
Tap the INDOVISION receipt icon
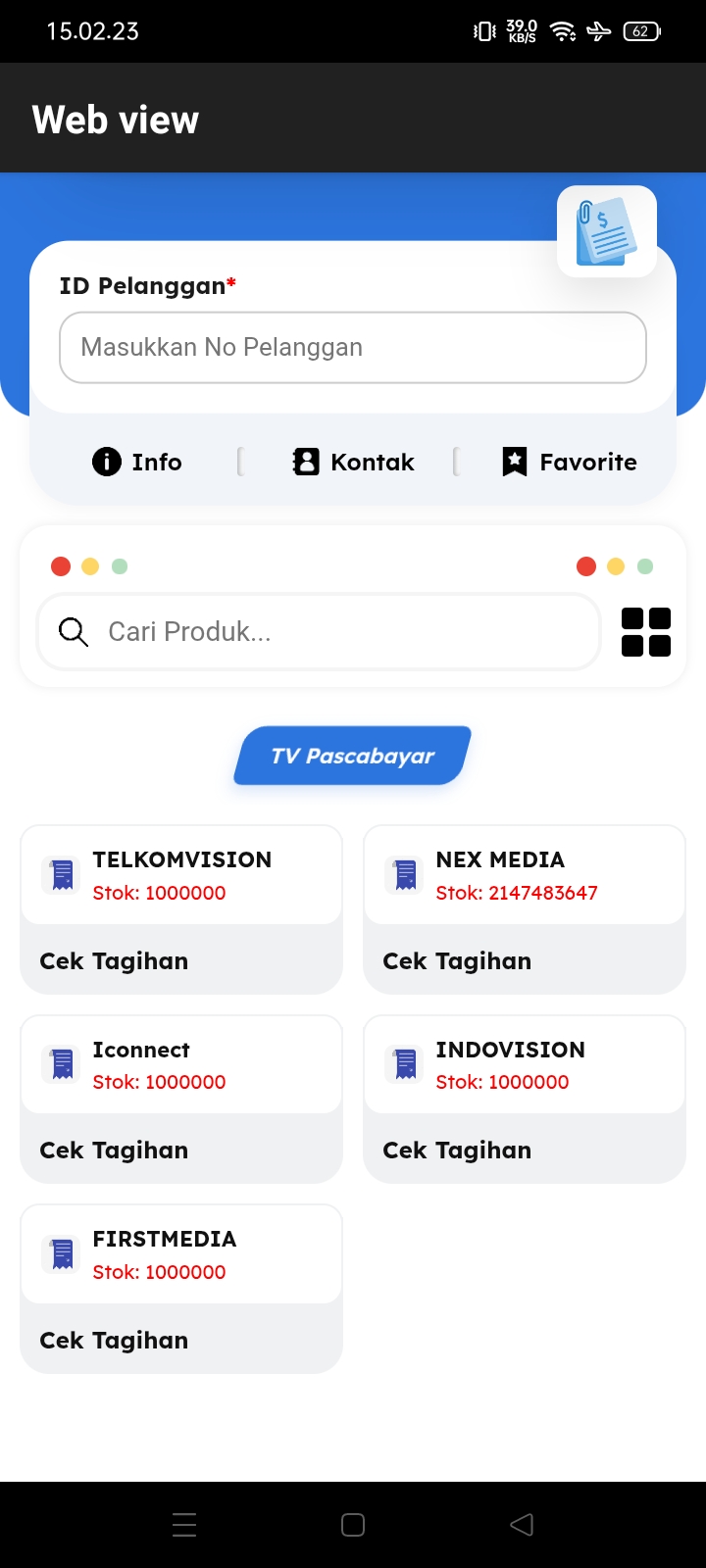coord(406,1063)
